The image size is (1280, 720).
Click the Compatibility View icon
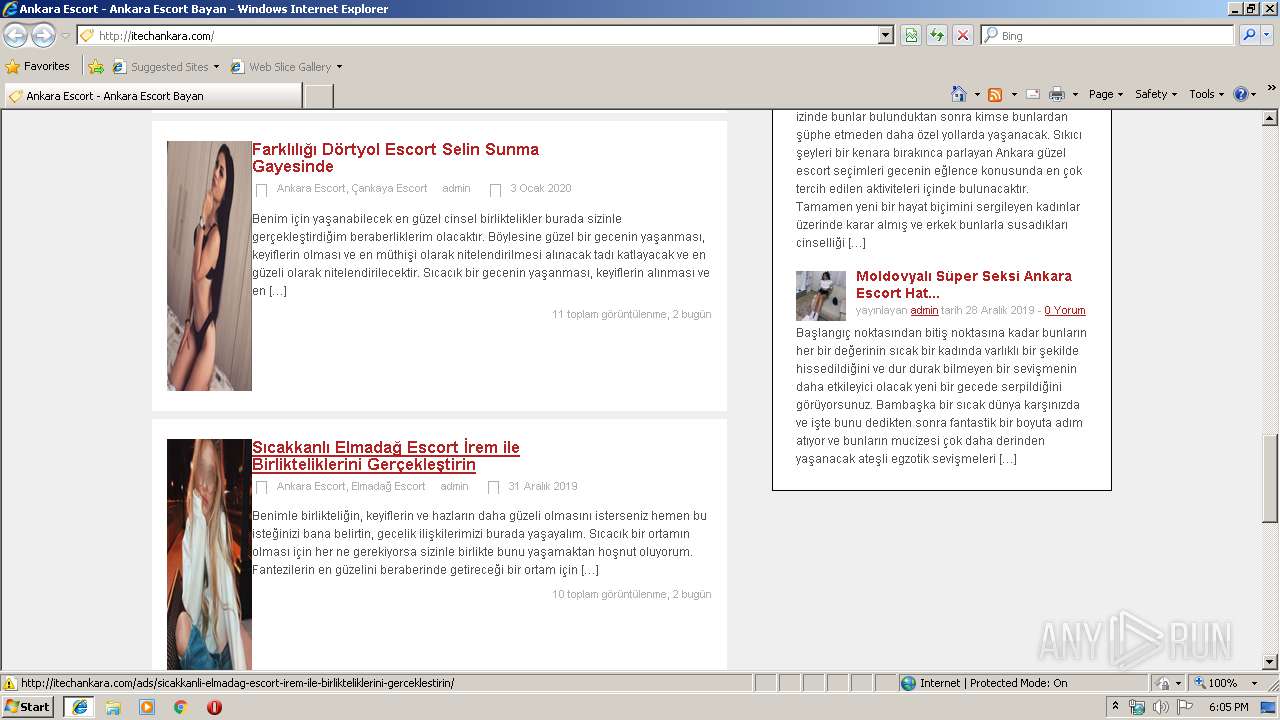click(911, 35)
